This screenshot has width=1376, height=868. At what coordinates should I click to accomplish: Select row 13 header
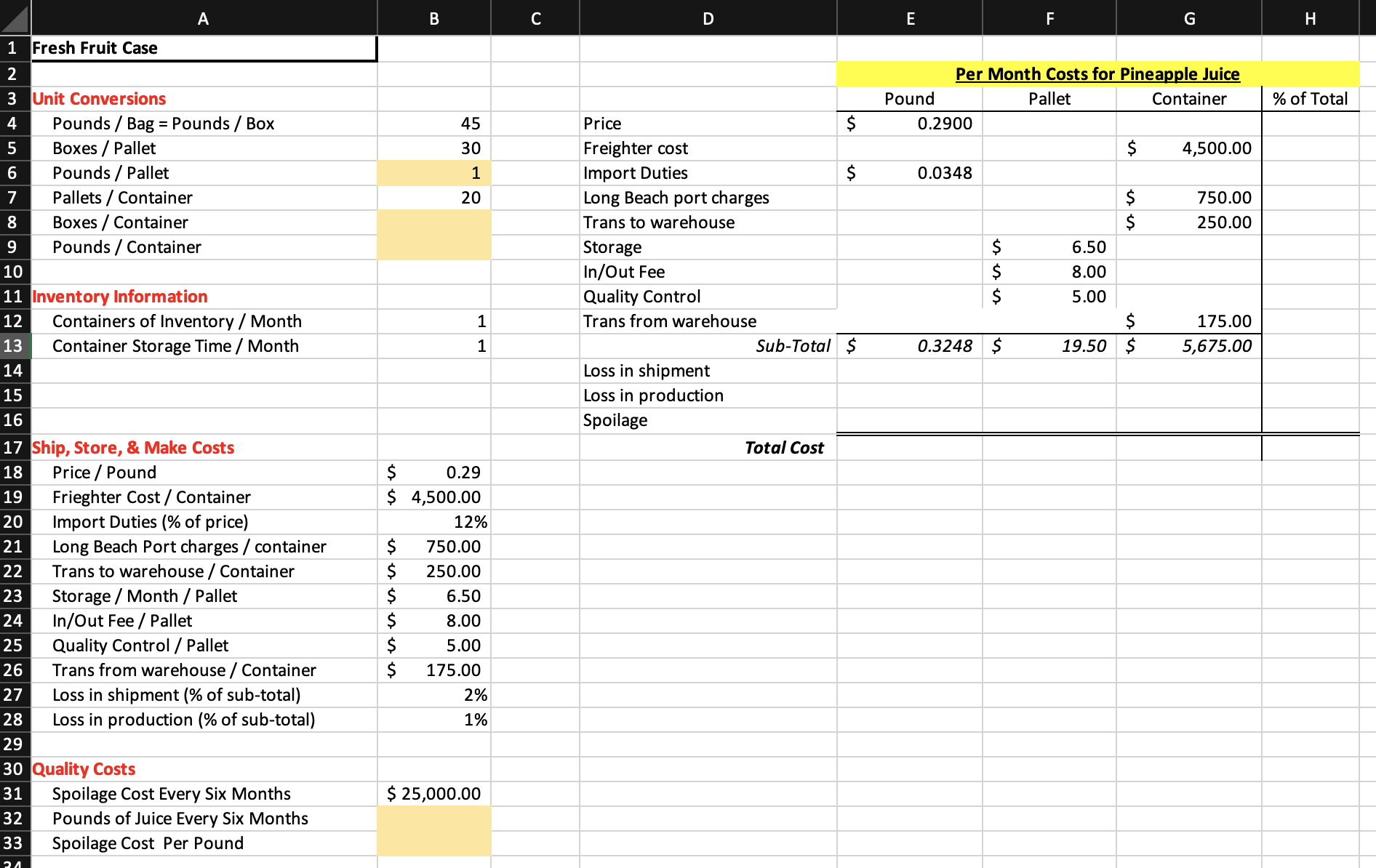pyautogui.click(x=15, y=346)
